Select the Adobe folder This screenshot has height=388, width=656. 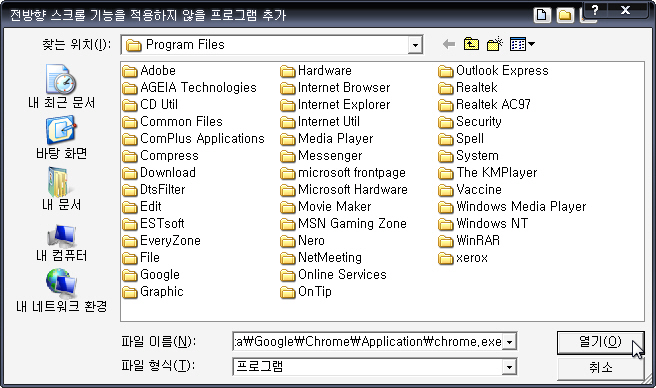point(149,71)
